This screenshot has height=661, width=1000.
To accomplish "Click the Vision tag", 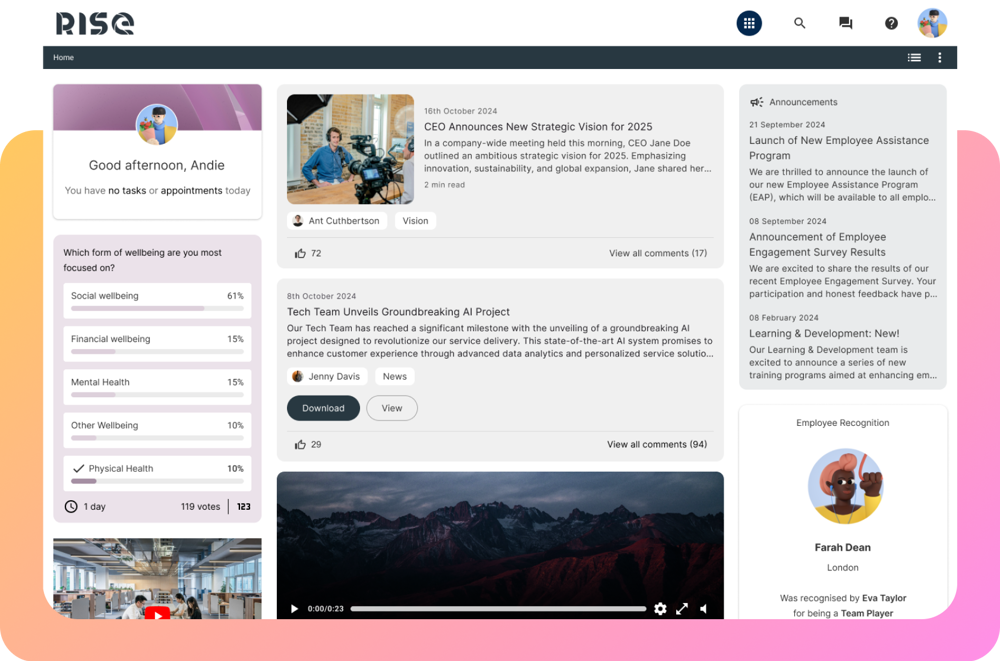I will pyautogui.click(x=415, y=221).
